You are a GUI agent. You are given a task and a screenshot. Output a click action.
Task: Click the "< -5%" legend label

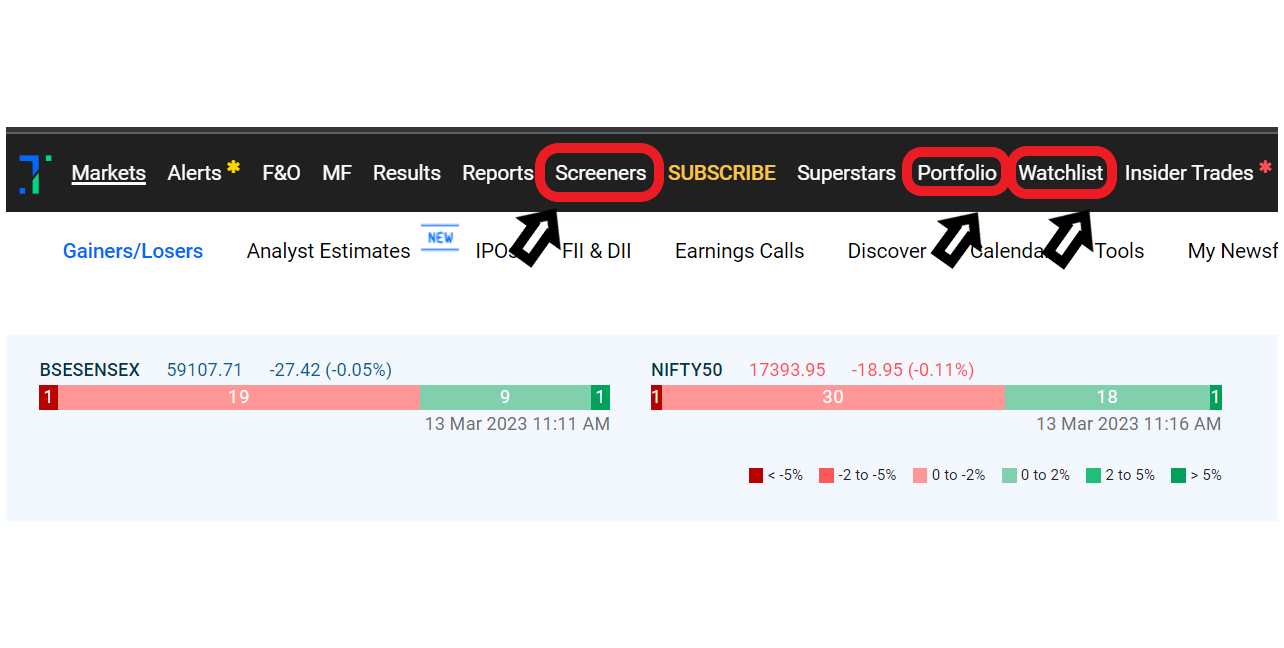(x=785, y=475)
